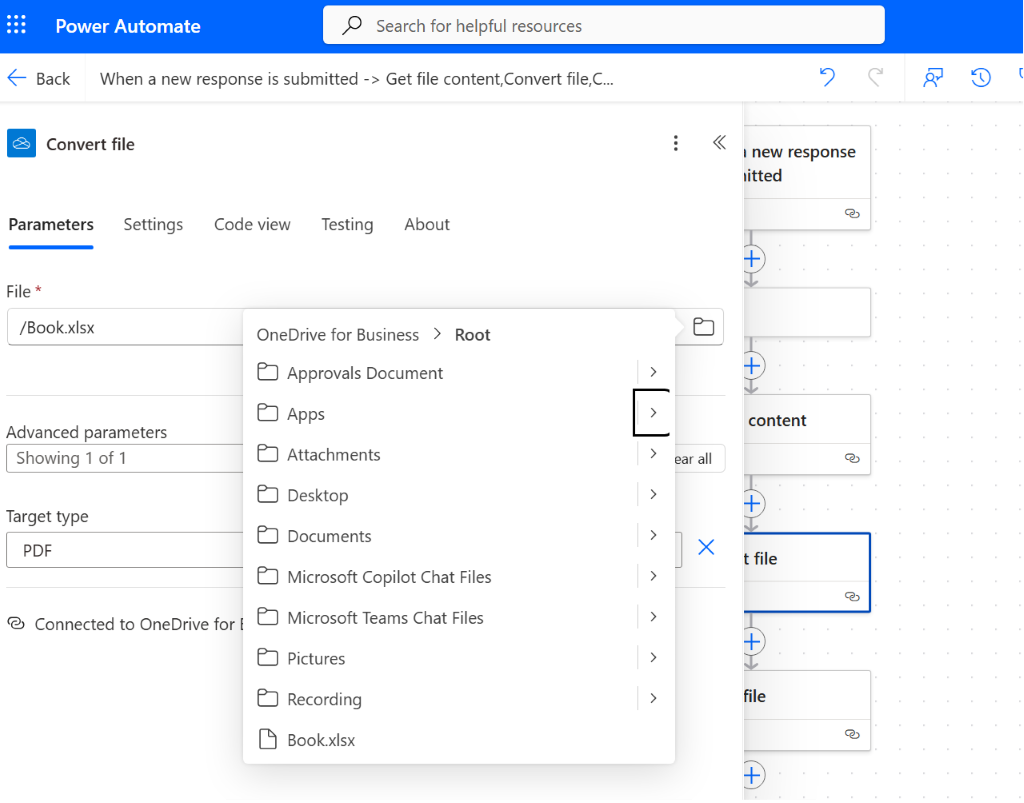Open the About tab
1024x803 pixels.
point(427,225)
